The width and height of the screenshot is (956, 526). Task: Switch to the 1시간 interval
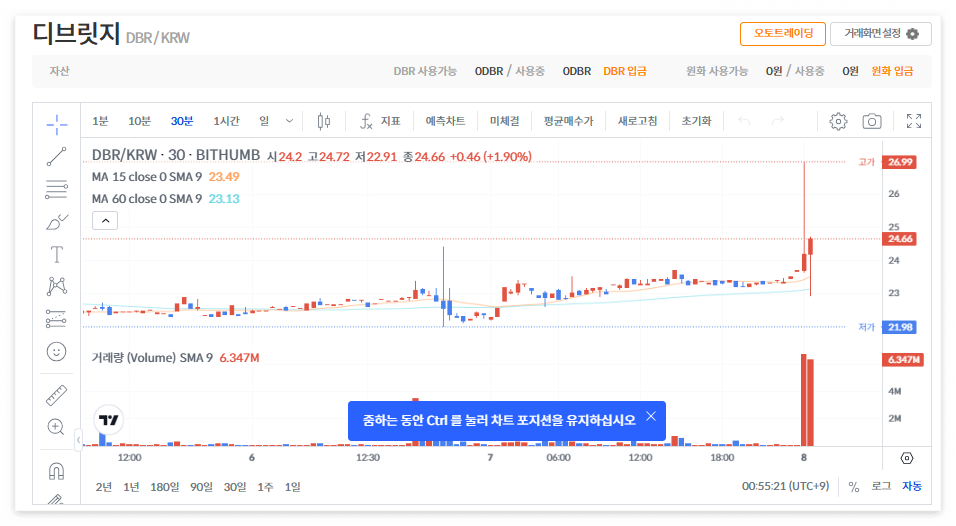(x=226, y=121)
